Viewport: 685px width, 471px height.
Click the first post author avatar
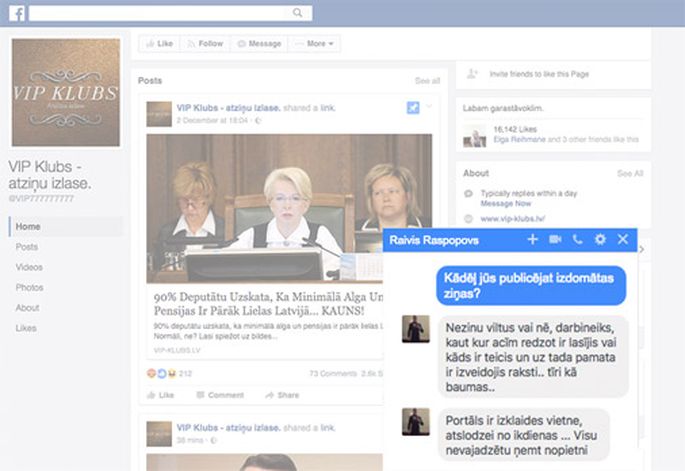pyautogui.click(x=159, y=114)
